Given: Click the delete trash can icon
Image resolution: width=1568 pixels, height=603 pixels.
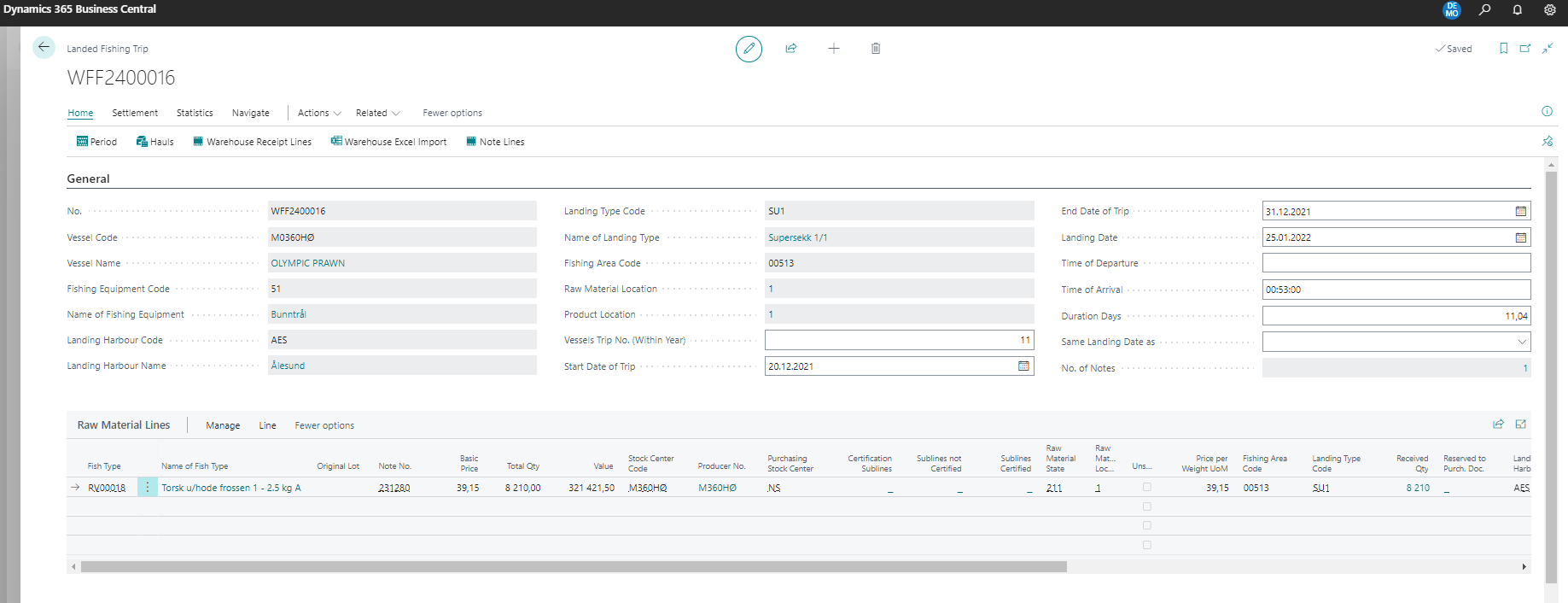Looking at the screenshot, I should pyautogui.click(x=876, y=49).
